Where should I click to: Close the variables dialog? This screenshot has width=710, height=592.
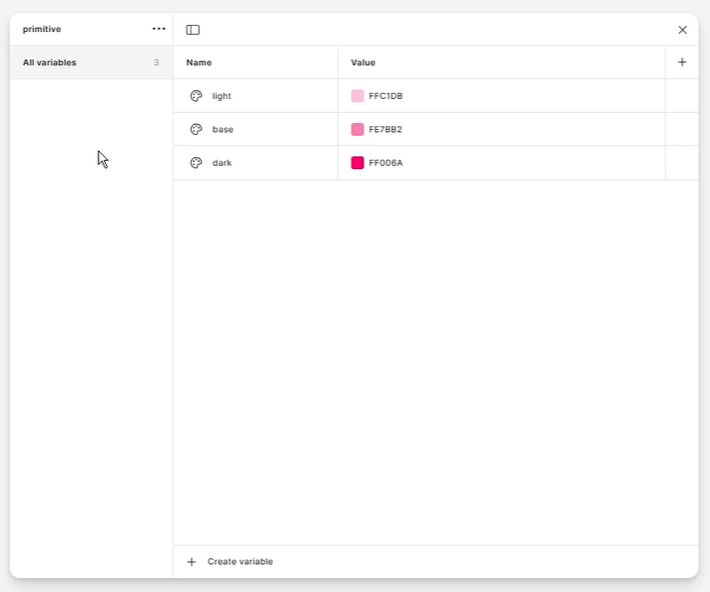[x=682, y=30]
